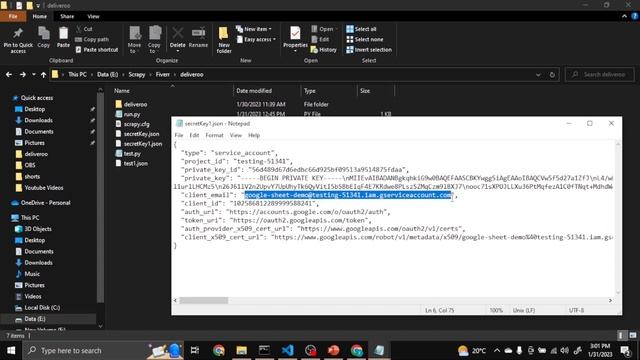Select the run.py file

click(x=131, y=114)
